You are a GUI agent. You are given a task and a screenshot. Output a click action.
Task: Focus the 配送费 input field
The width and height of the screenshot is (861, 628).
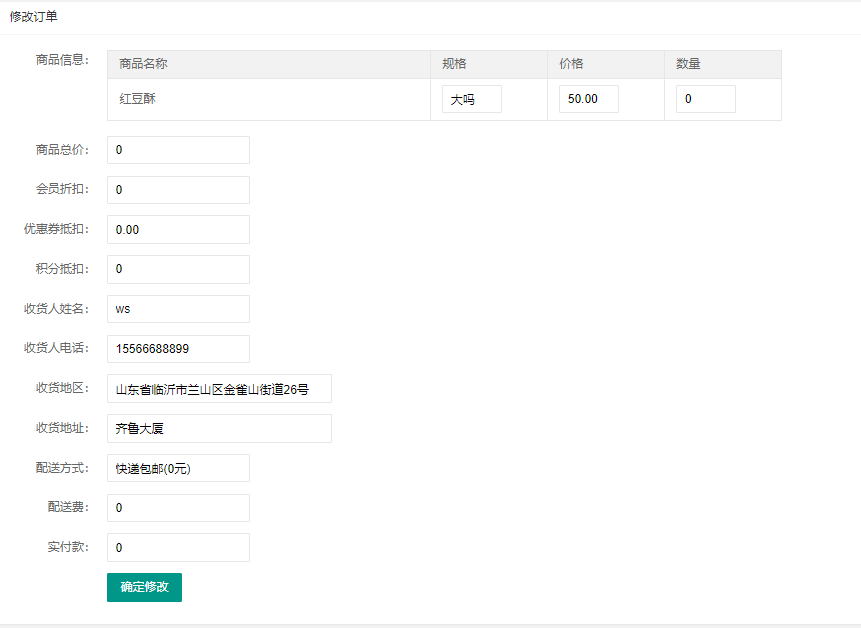pyautogui.click(x=178, y=508)
